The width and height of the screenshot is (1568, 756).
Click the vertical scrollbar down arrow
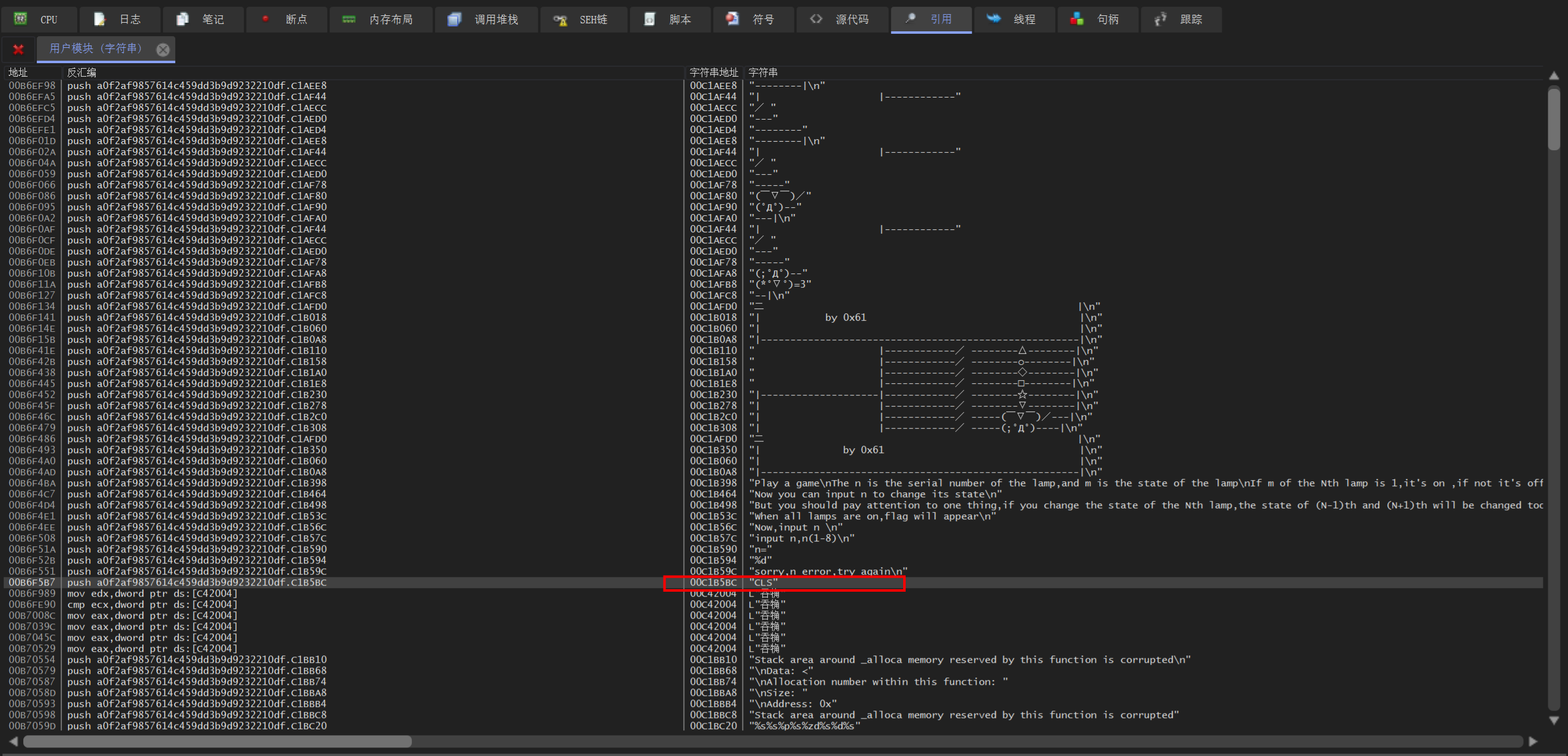coord(1554,720)
